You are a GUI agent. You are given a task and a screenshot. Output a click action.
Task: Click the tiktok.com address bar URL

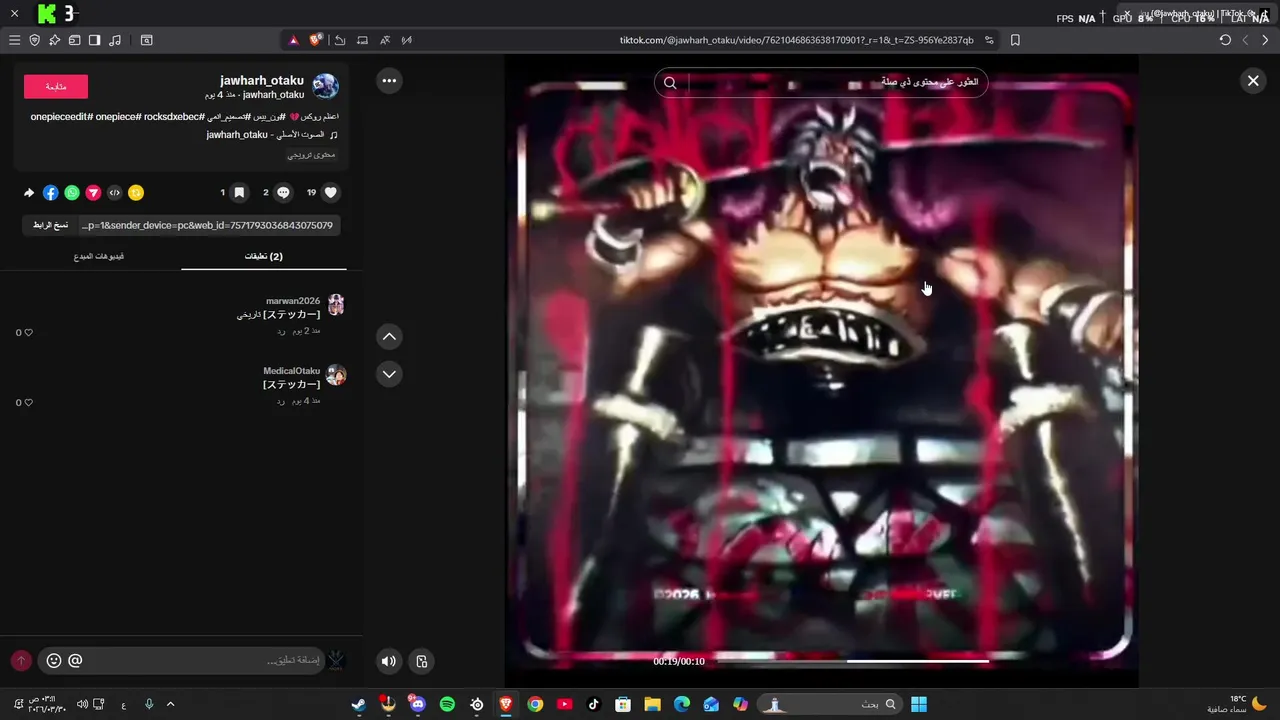pos(796,40)
